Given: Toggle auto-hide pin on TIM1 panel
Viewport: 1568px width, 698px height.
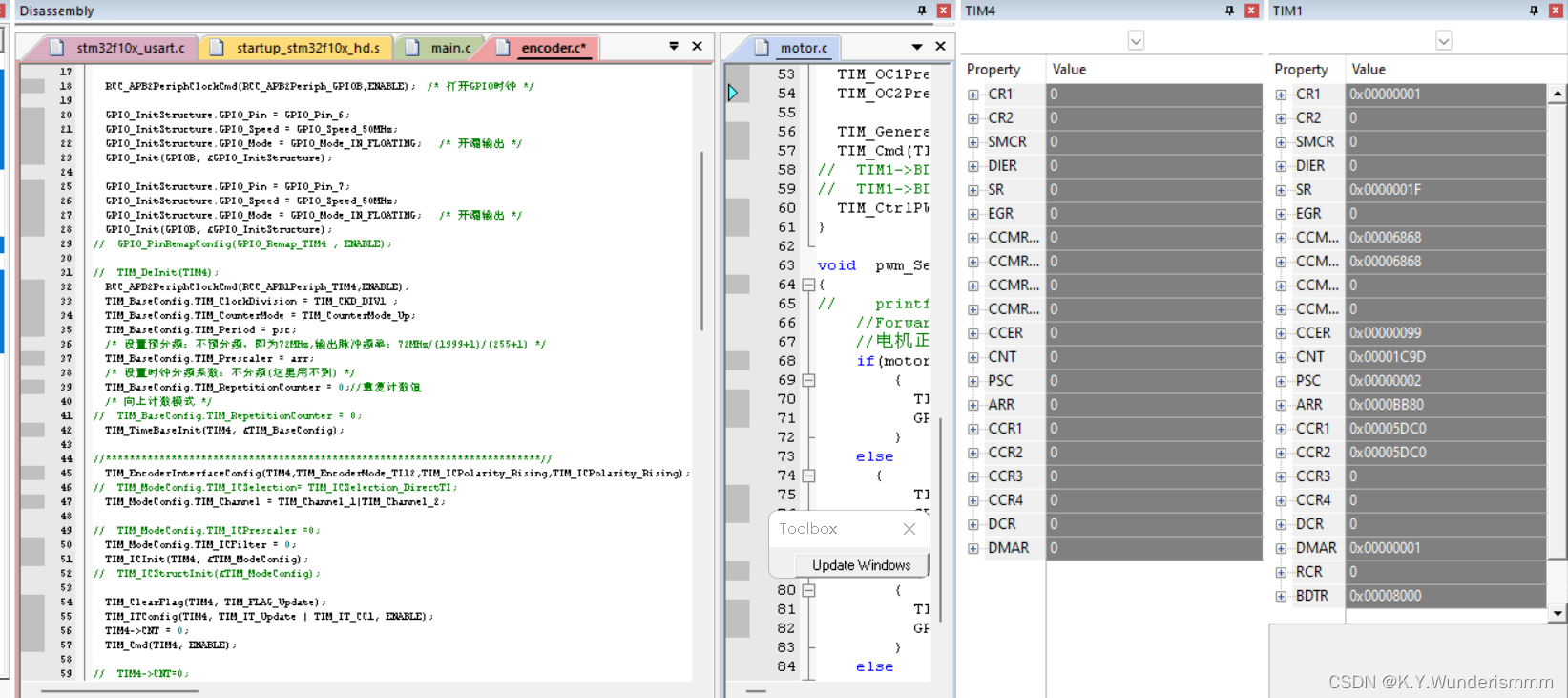Looking at the screenshot, I should click(x=1534, y=11).
